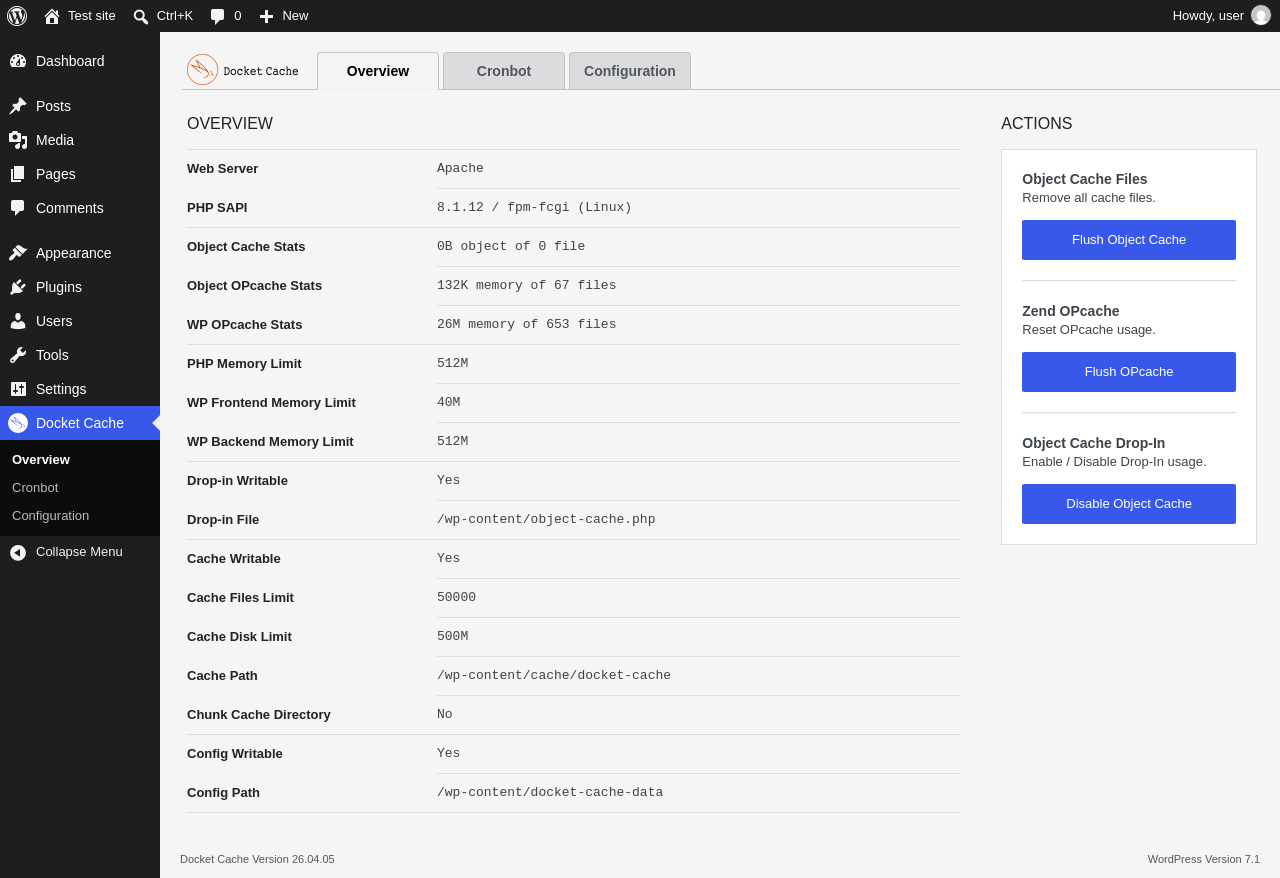
Task: Click the Zend OPcache heading
Action: pos(1071,311)
